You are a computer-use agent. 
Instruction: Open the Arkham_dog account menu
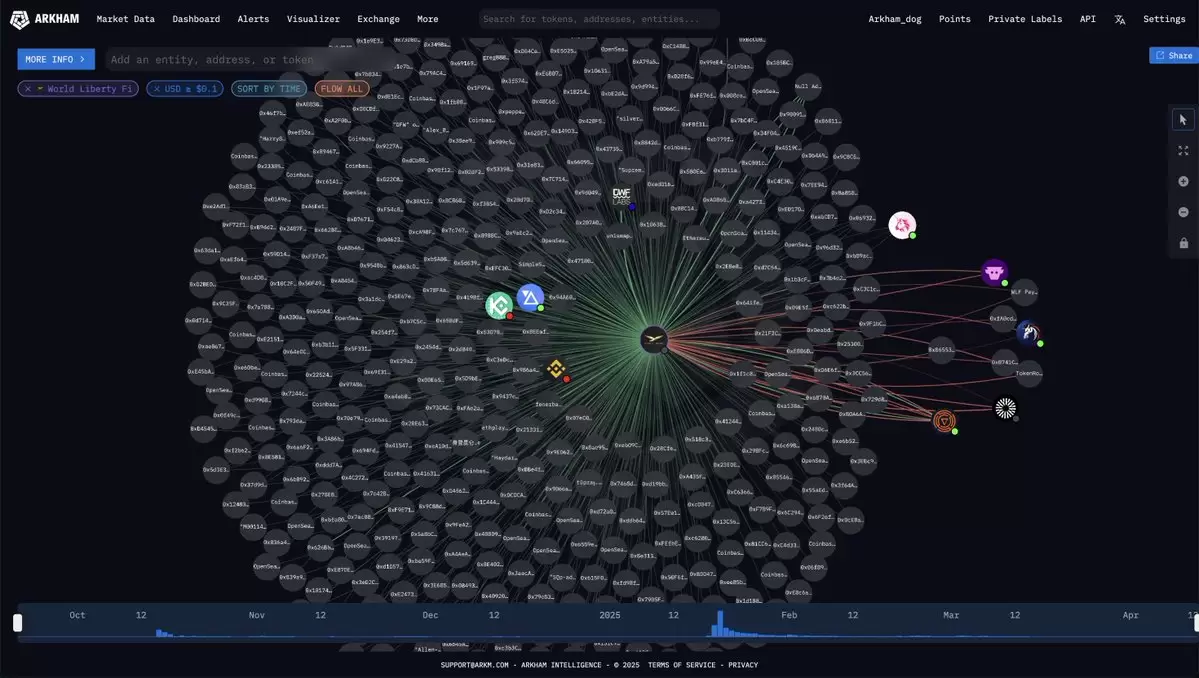[x=895, y=19]
